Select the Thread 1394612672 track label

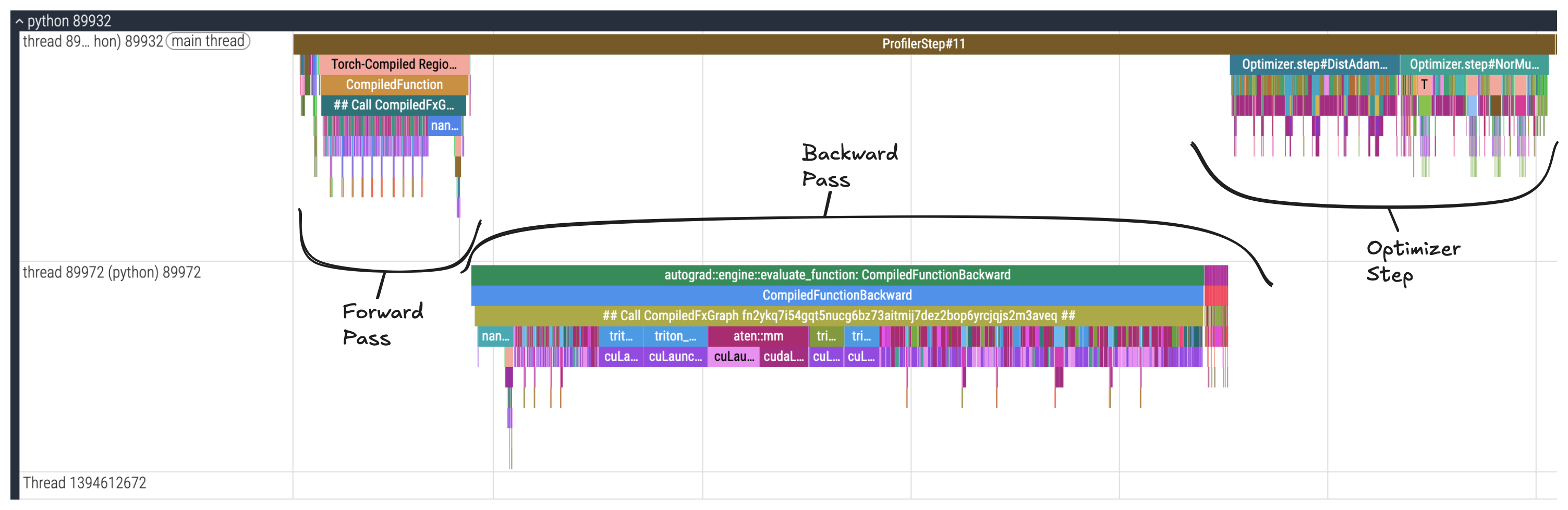pyautogui.click(x=84, y=482)
